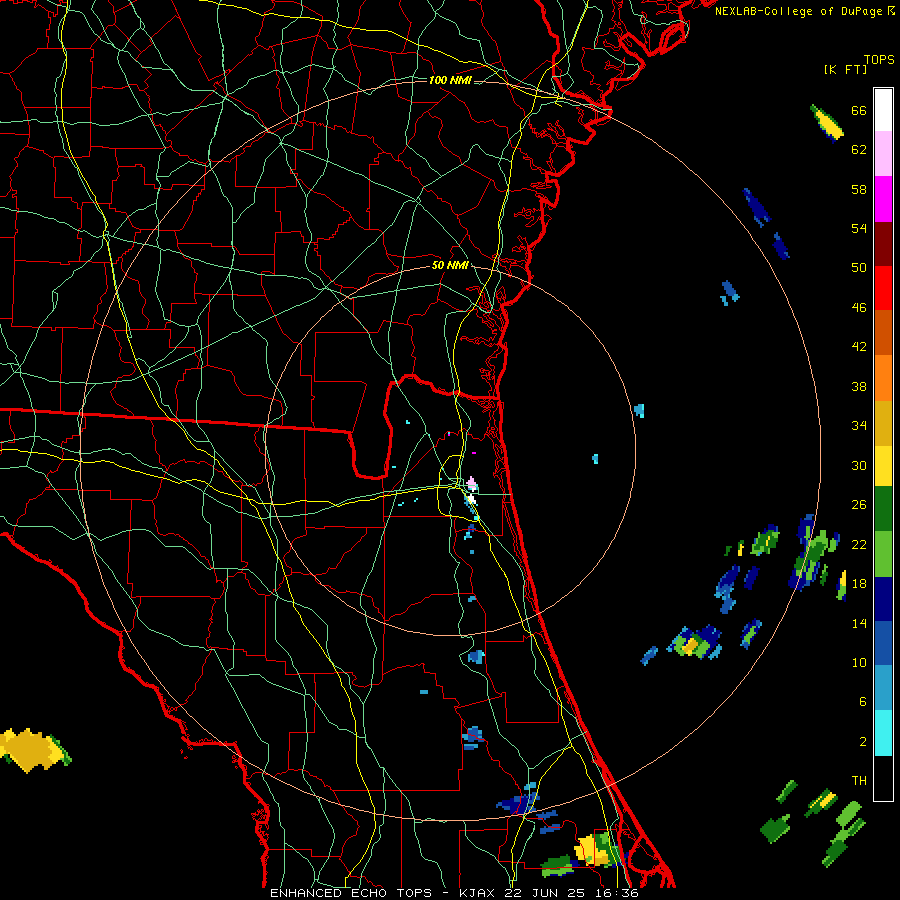Click the white swatch on the tops legend
The height and width of the screenshot is (900, 900).
coord(883,110)
